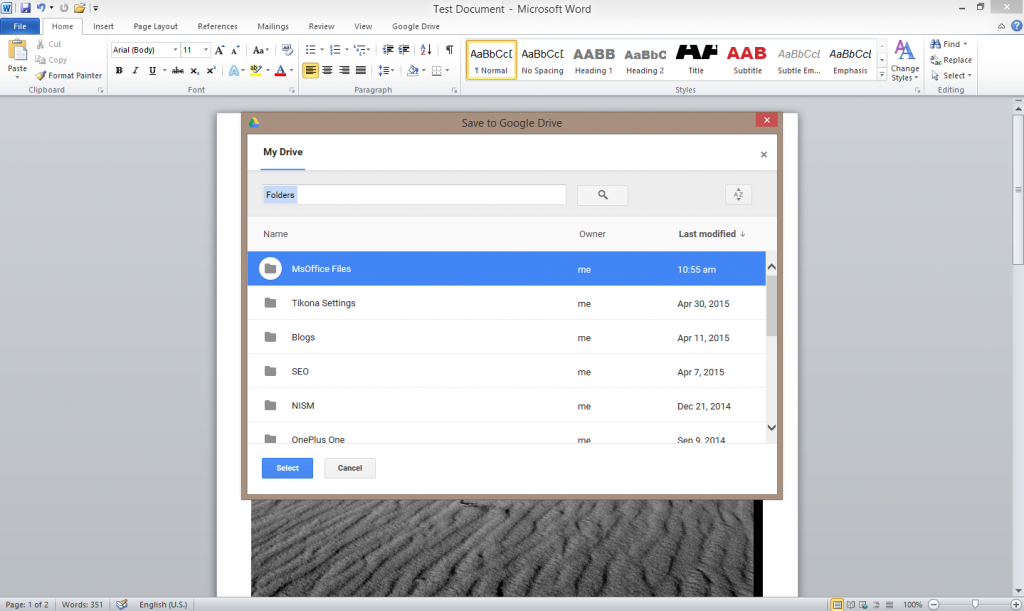Click the yellow text highlight color button
The width and height of the screenshot is (1024, 611).
point(256,70)
